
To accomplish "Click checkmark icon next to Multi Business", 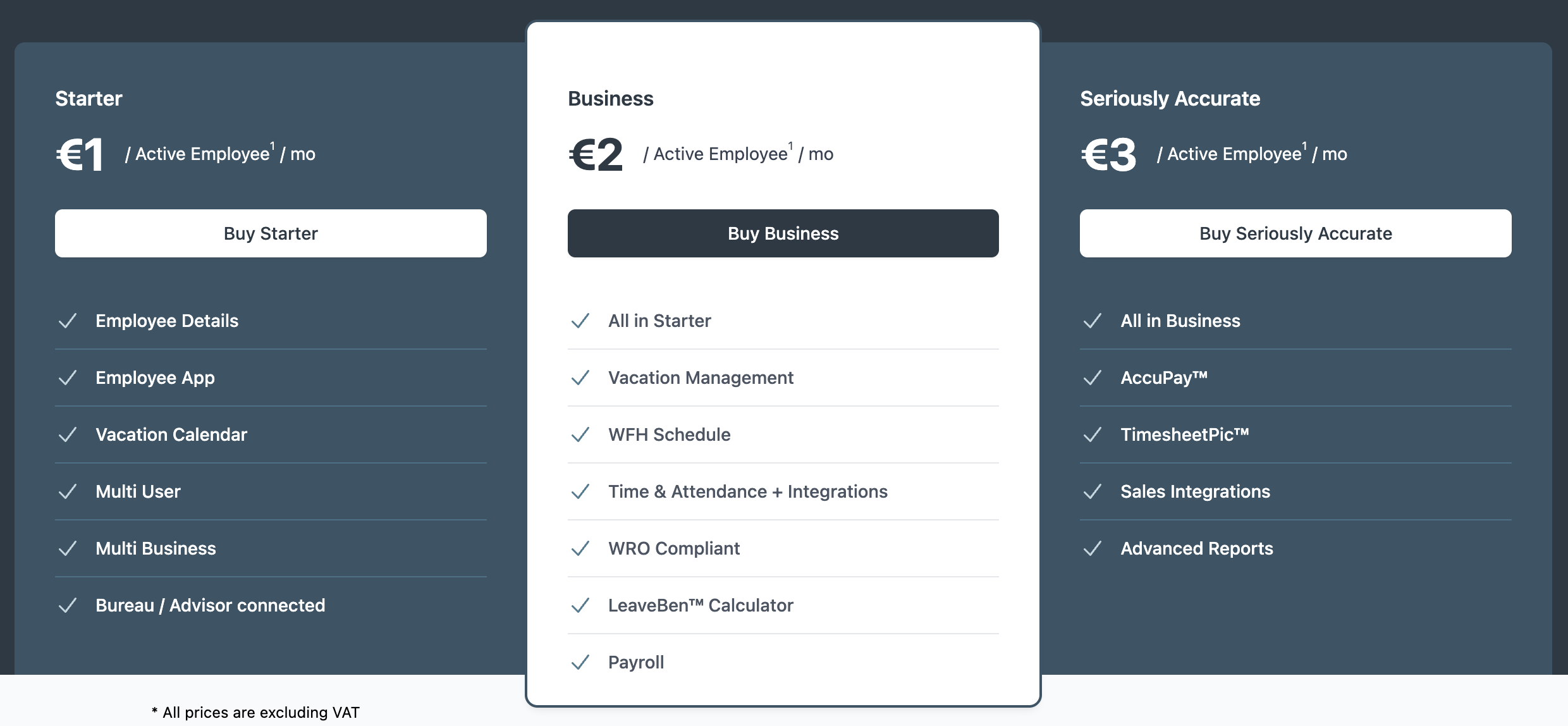I will [68, 548].
